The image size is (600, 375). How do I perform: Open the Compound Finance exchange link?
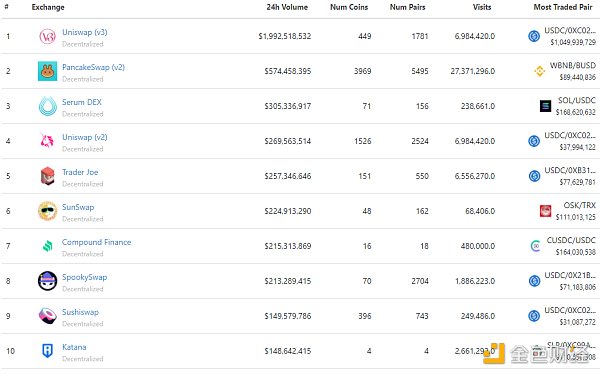96,242
